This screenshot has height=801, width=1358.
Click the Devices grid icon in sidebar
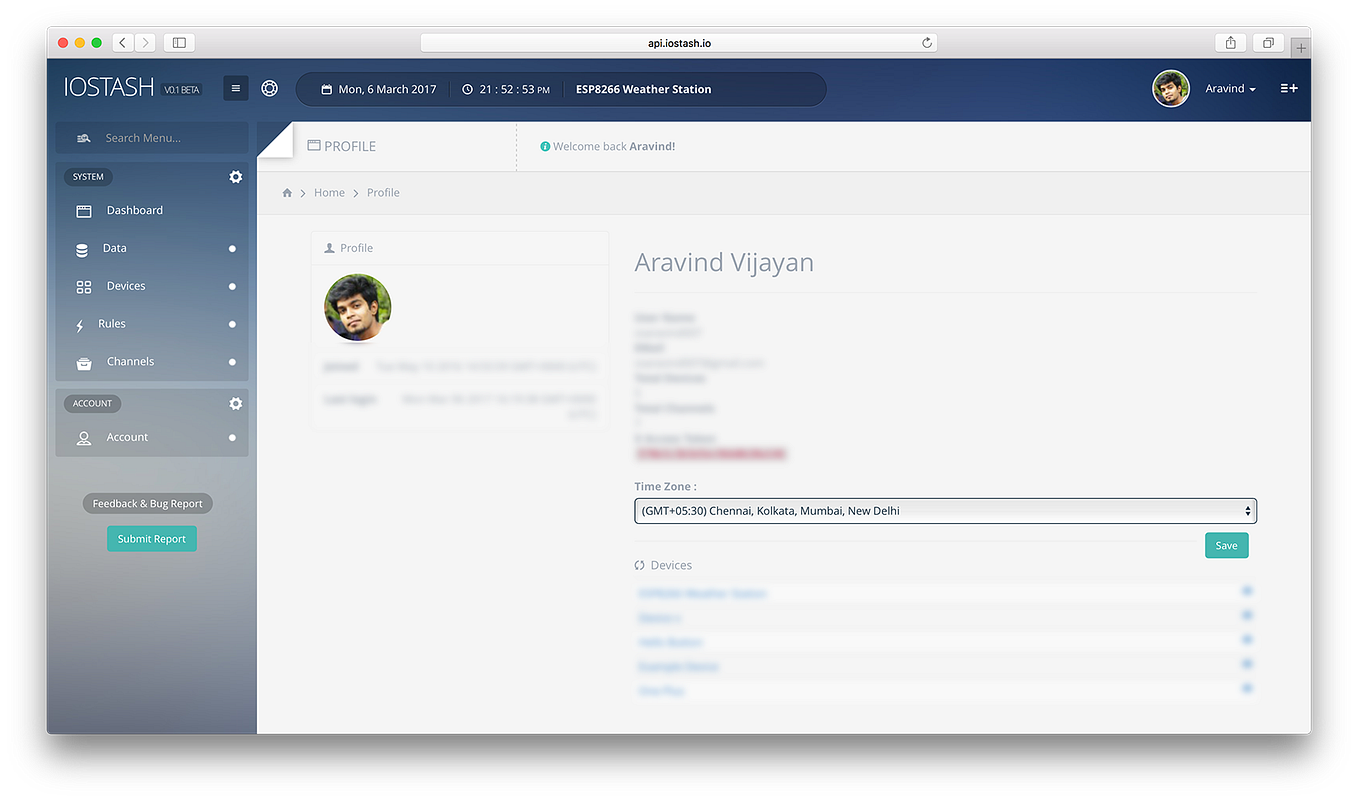point(84,286)
